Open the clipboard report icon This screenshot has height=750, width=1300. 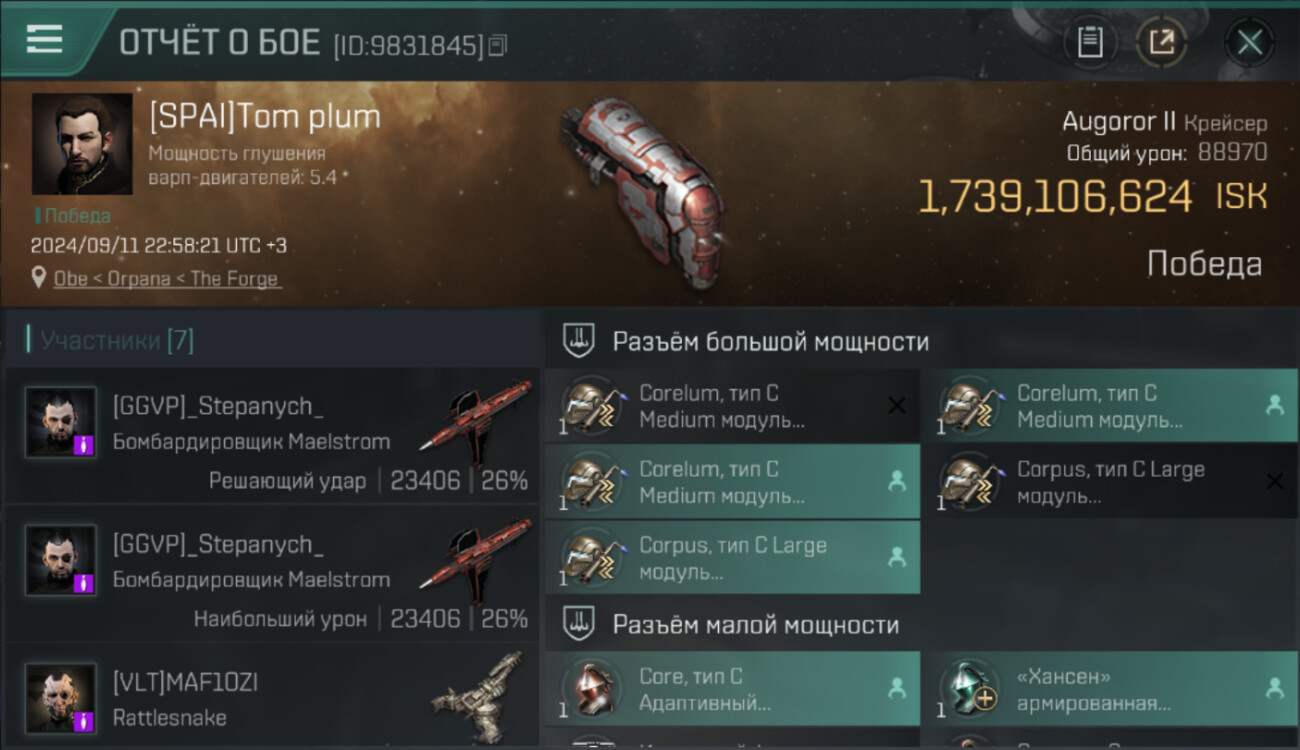point(1090,42)
